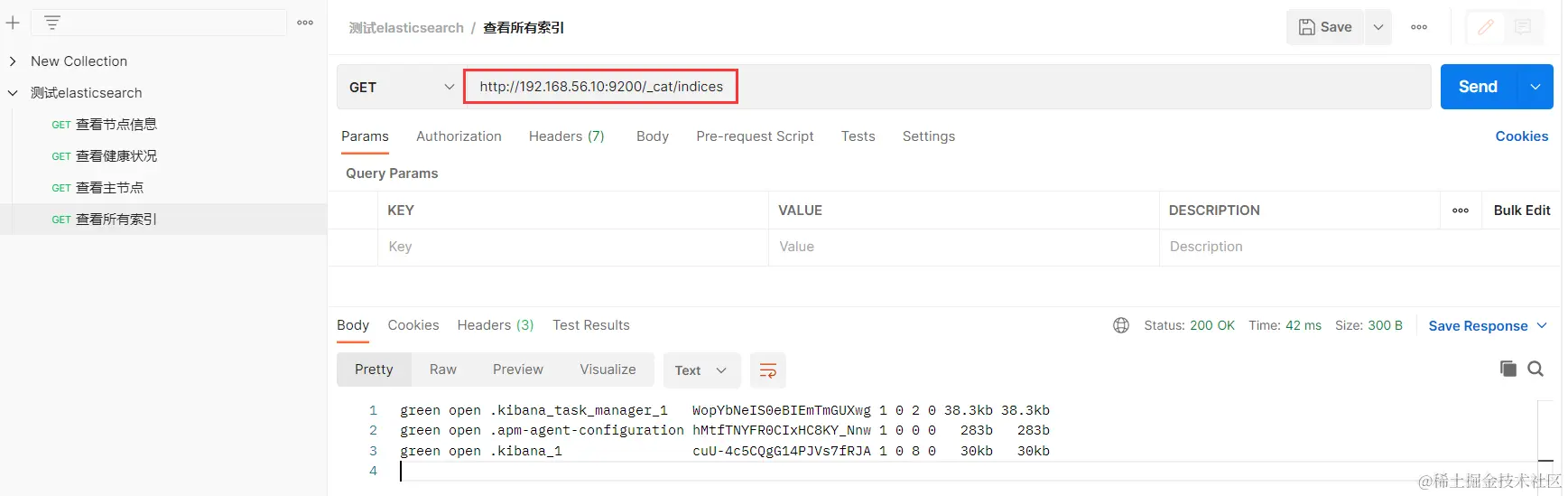
Task: Click response line with .kibana_1 index
Action: click(725, 451)
